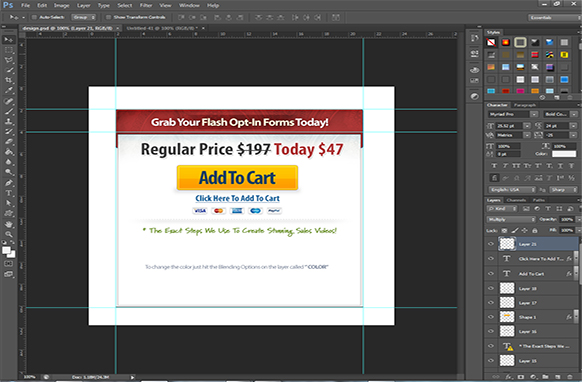Hide the Shape 1 layer

click(491, 317)
